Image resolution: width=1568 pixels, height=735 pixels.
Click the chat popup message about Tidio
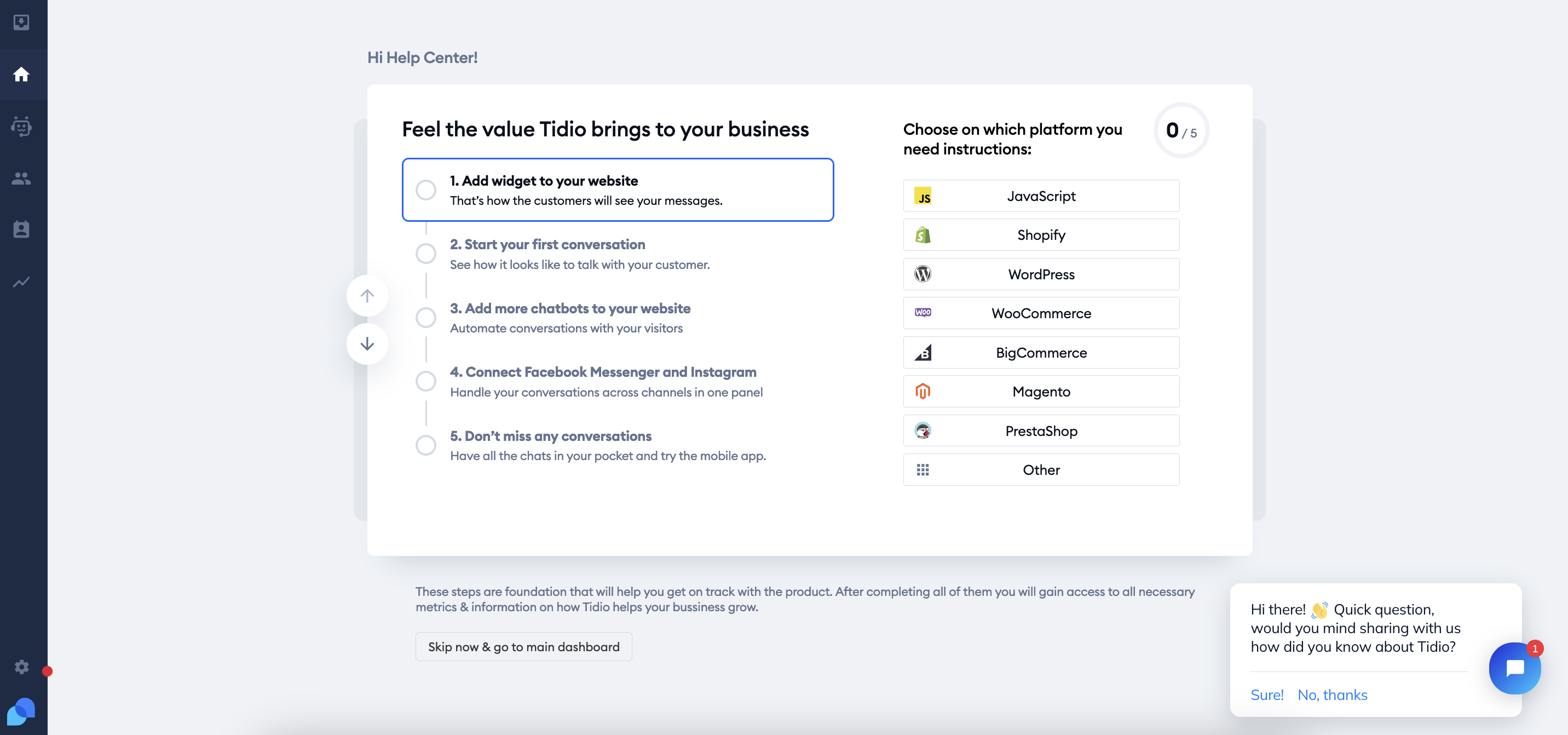pos(1356,628)
